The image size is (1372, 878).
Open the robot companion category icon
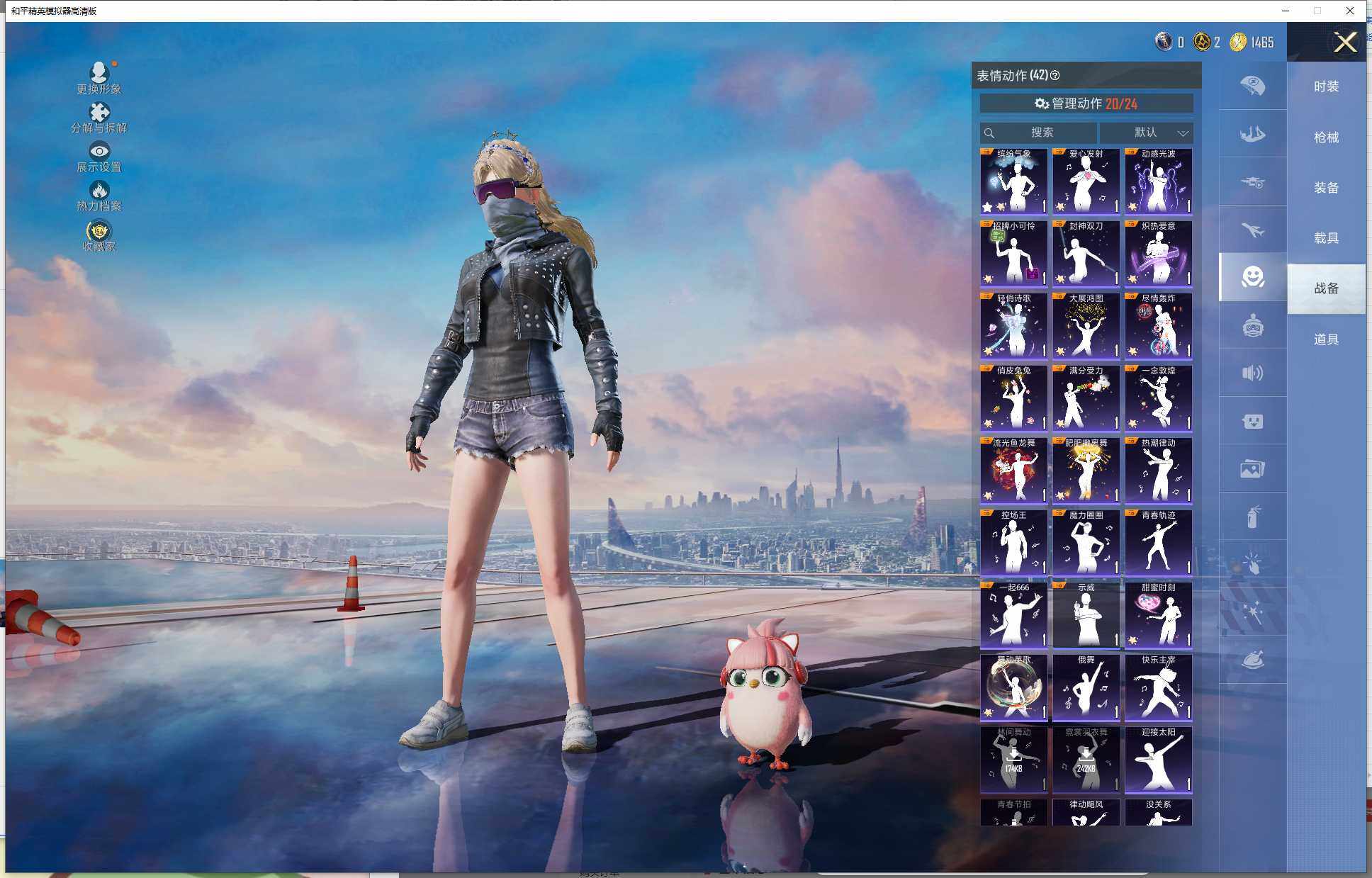[x=1252, y=326]
